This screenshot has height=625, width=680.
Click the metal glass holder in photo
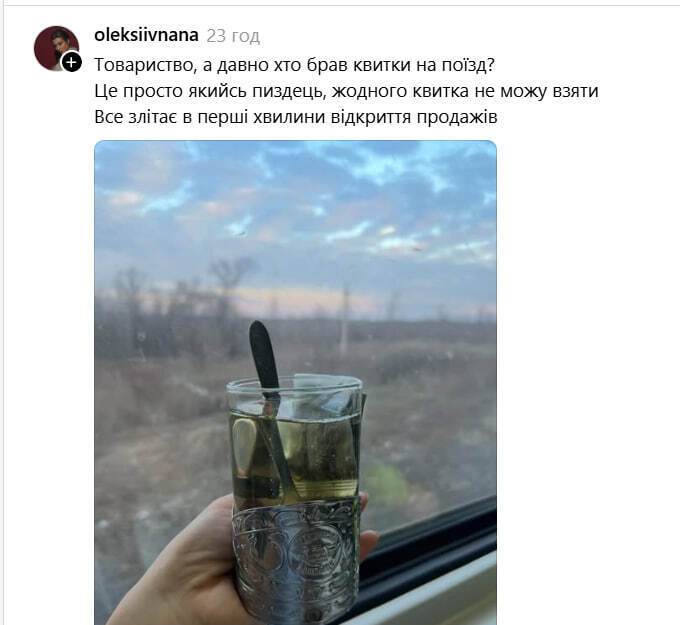(x=296, y=563)
